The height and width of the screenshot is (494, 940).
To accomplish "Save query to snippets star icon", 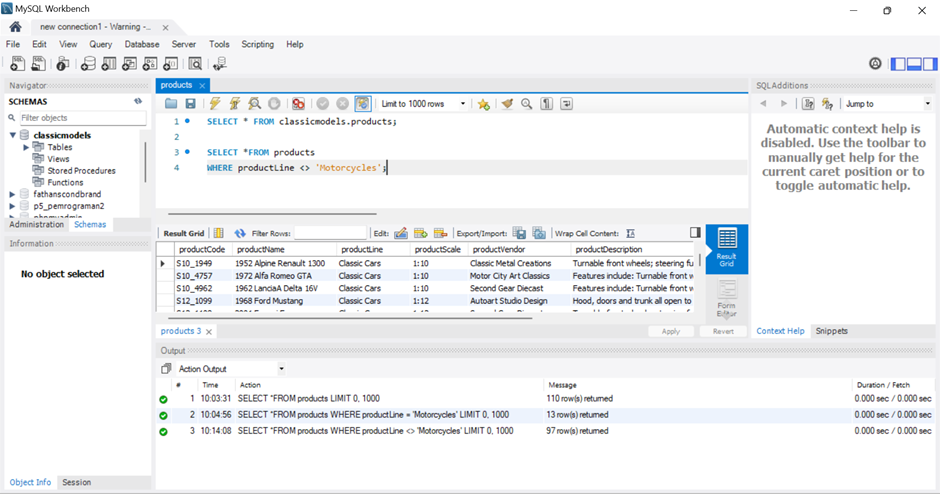I will coord(483,104).
